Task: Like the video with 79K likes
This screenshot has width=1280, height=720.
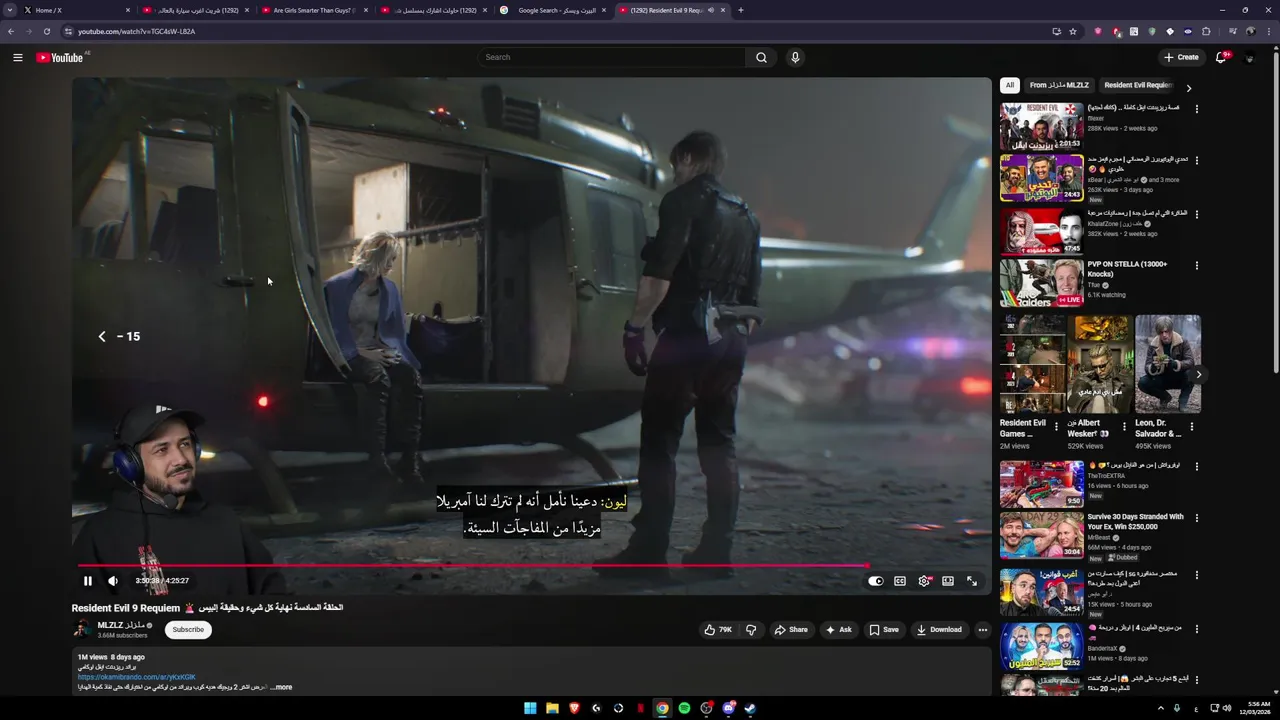Action: (718, 630)
